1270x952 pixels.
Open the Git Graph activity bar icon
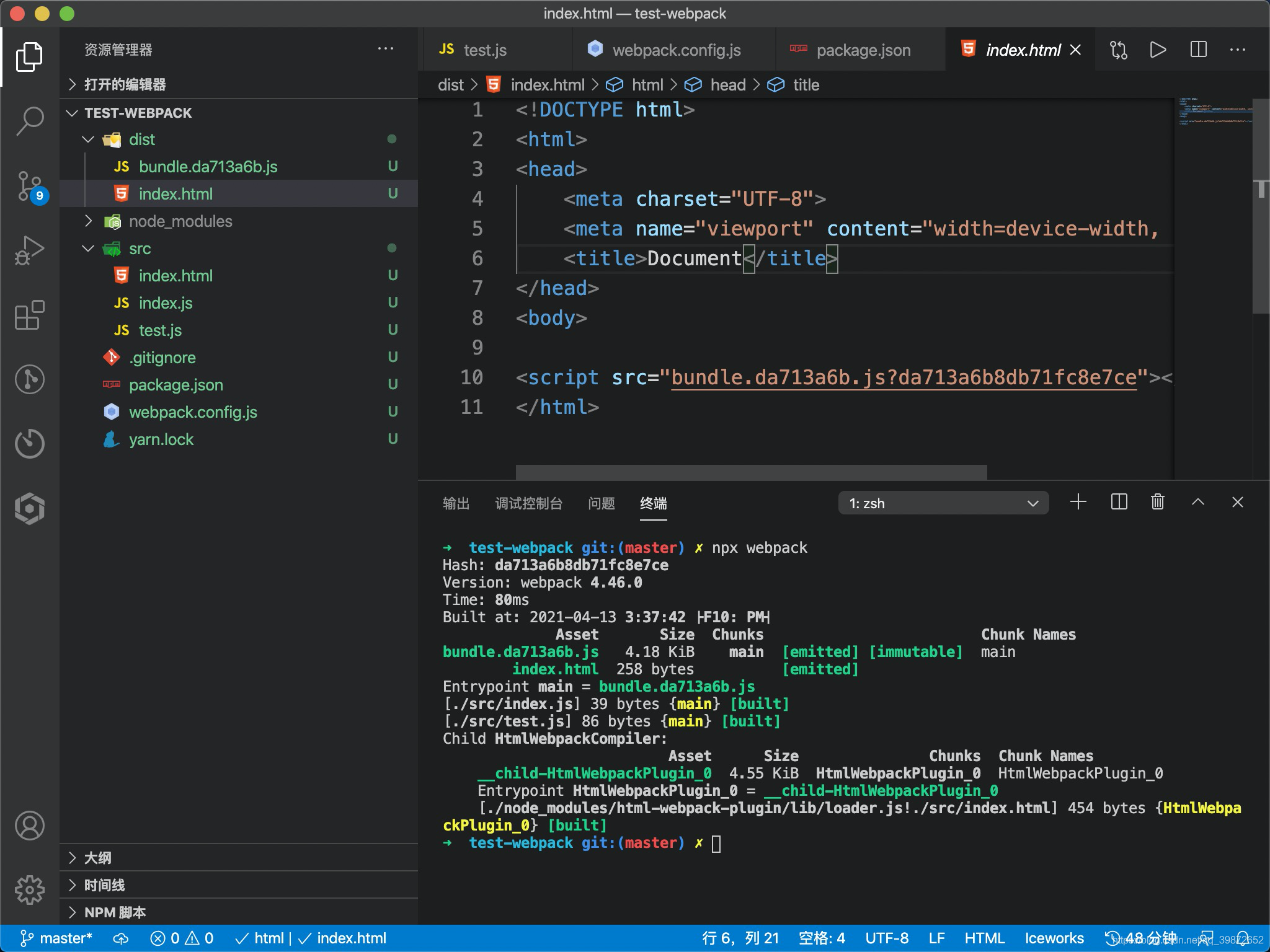pos(29,379)
